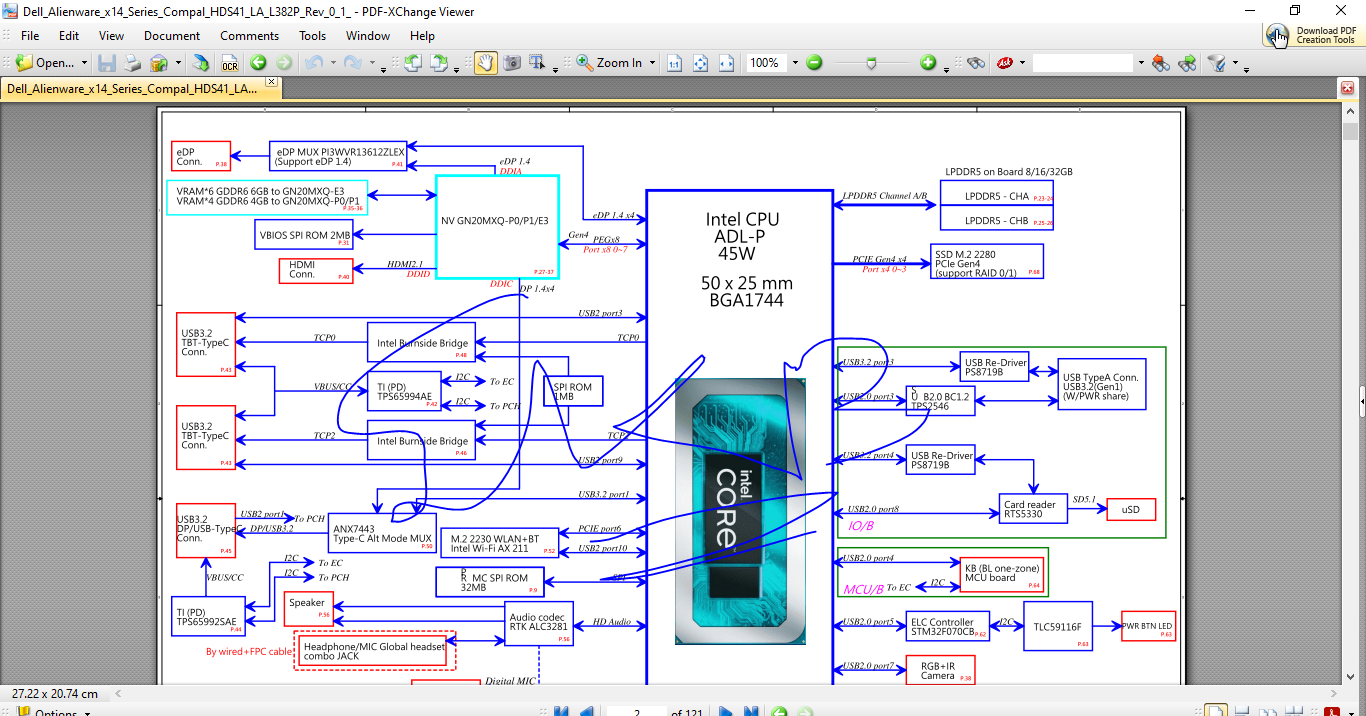Screen dimensions: 1366x716
Task: Click Find Previous binoculars icon
Action: coord(1160,62)
